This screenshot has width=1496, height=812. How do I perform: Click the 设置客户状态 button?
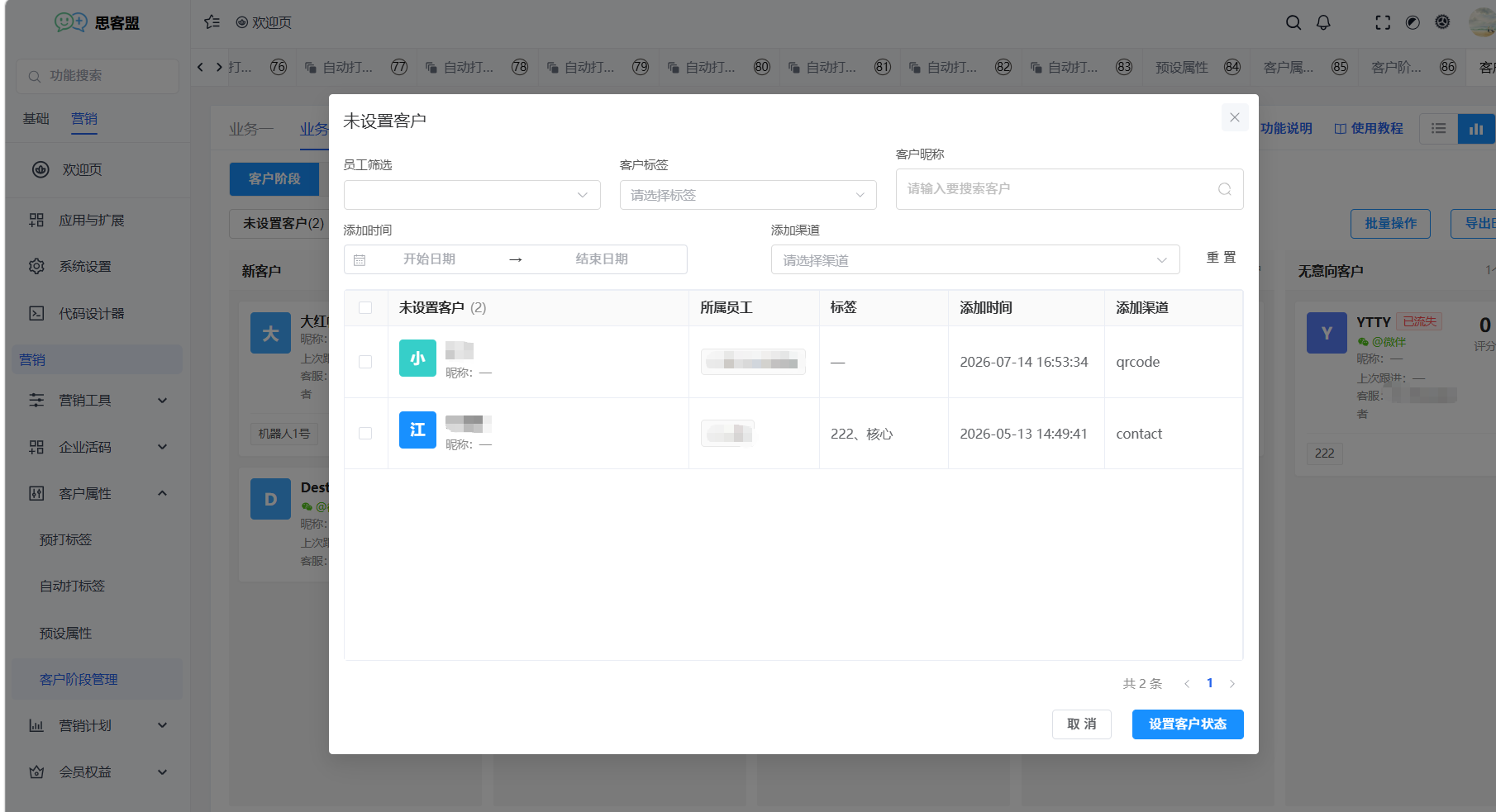coord(1188,724)
